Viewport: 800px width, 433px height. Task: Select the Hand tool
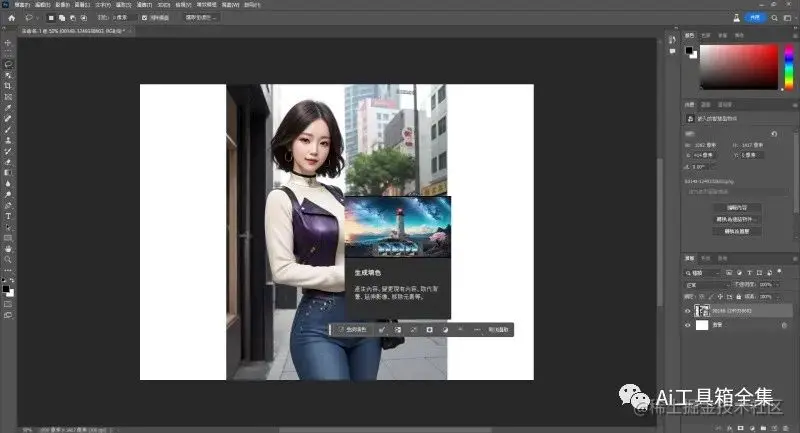8,249
